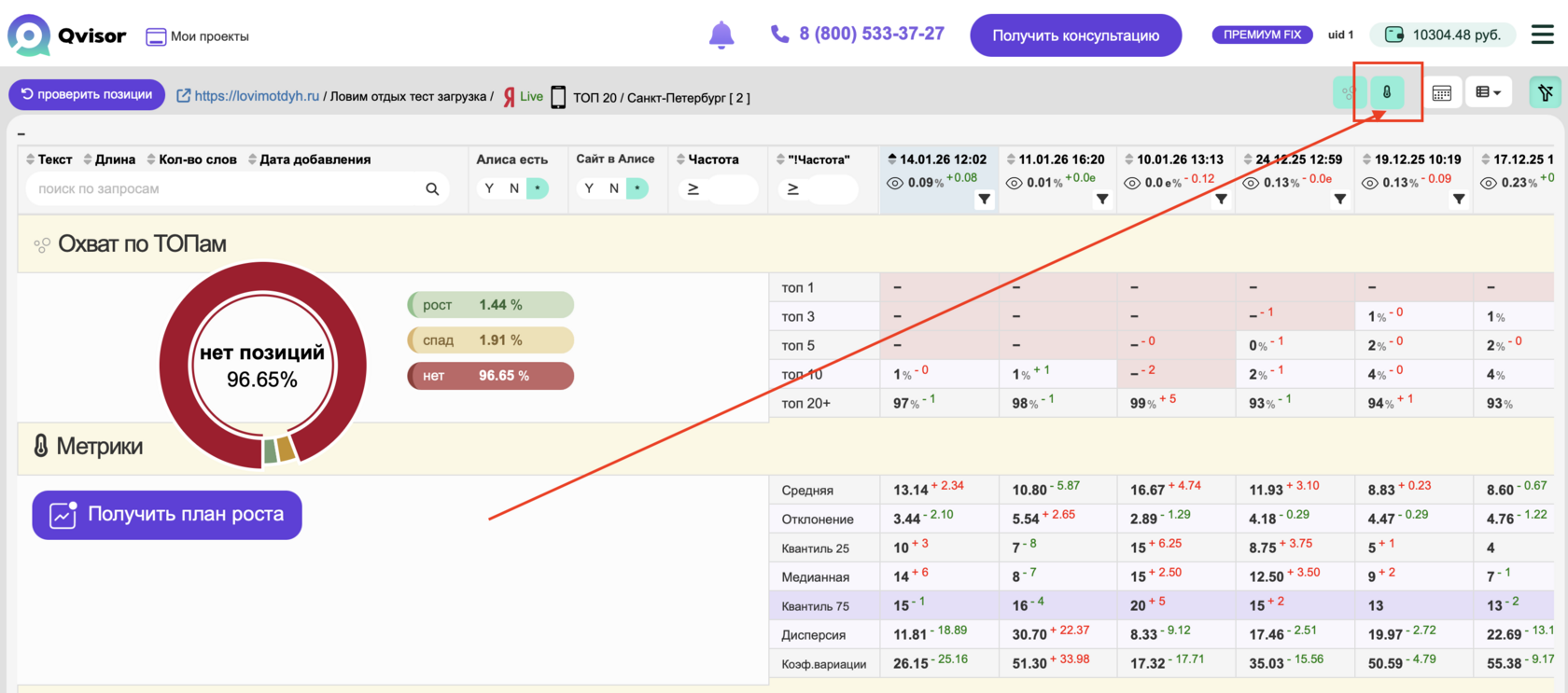Click the red нет 96.65 % legend pill
This screenshot has width=1568, height=693.
[x=490, y=376]
